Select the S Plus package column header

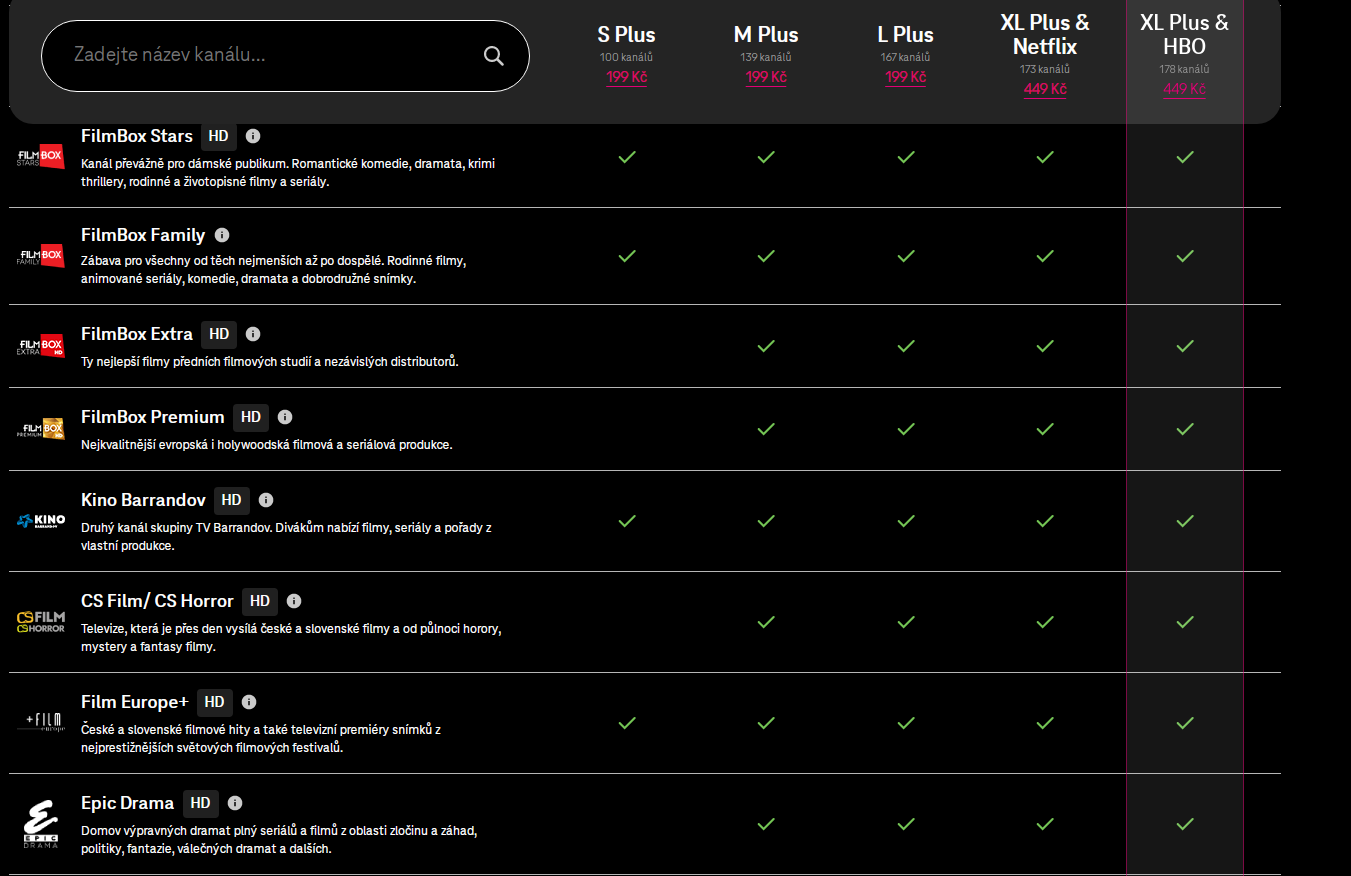626,35
